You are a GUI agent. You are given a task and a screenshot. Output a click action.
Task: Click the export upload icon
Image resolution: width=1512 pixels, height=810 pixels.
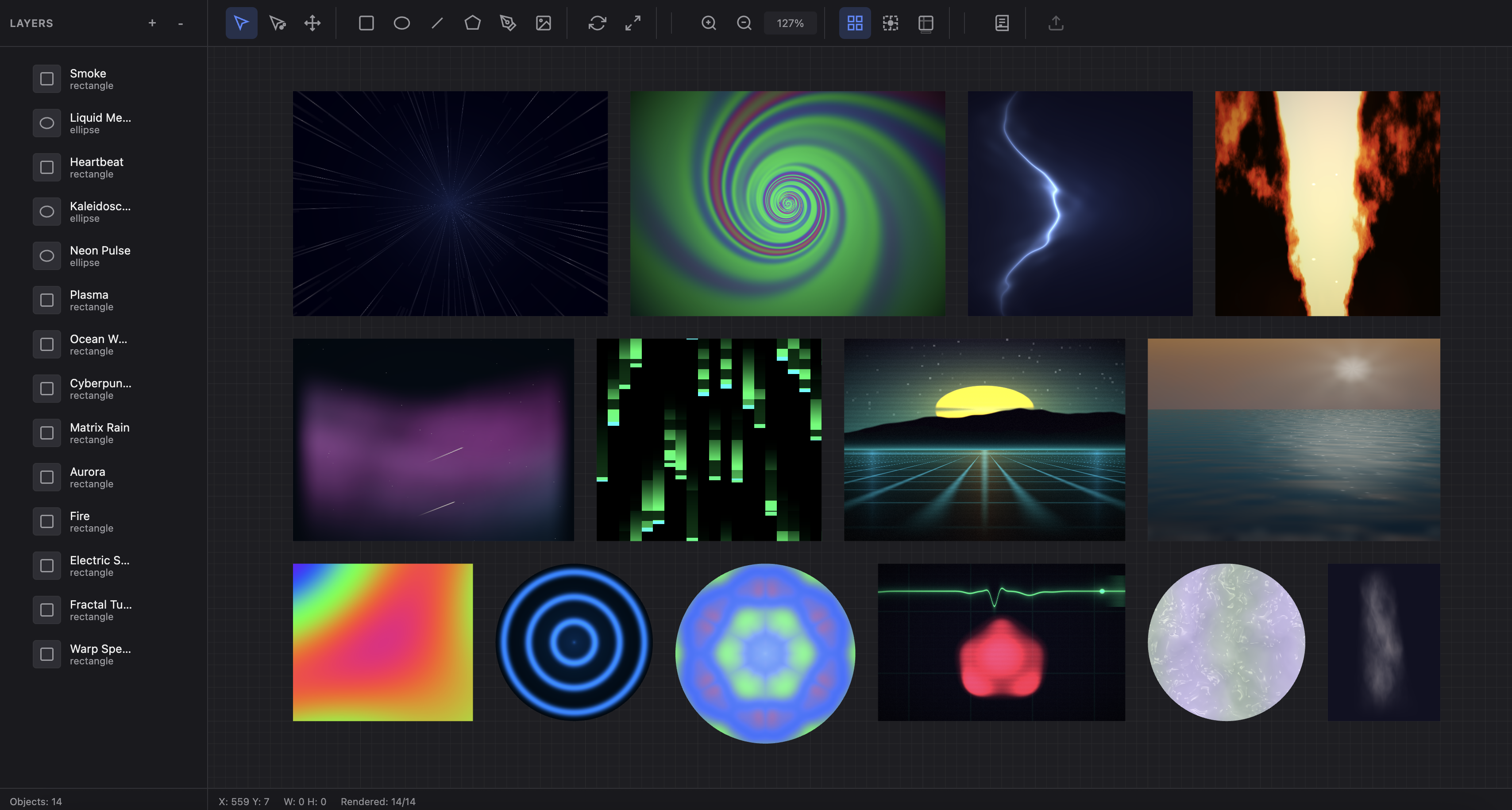pyautogui.click(x=1055, y=23)
